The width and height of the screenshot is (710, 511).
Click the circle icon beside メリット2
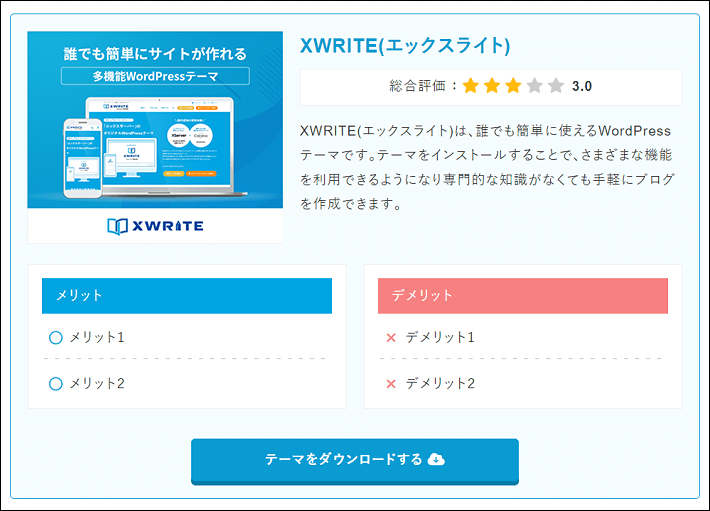pyautogui.click(x=56, y=384)
